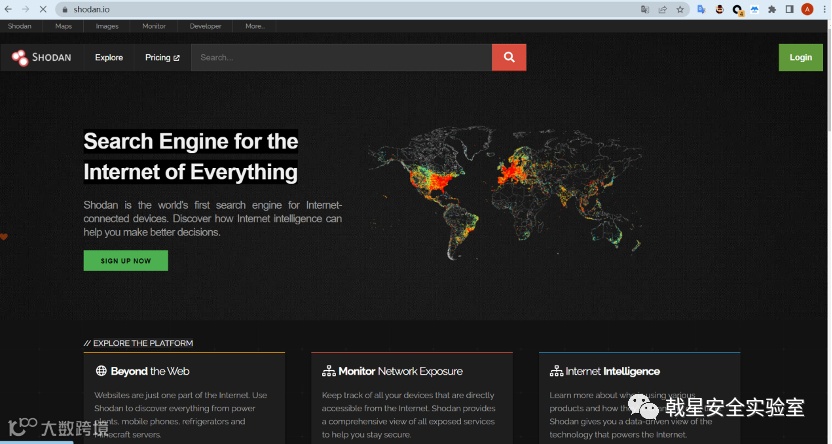This screenshot has height=444, width=832.
Task: Click the Beyond the Web card heading
Action: (x=150, y=371)
